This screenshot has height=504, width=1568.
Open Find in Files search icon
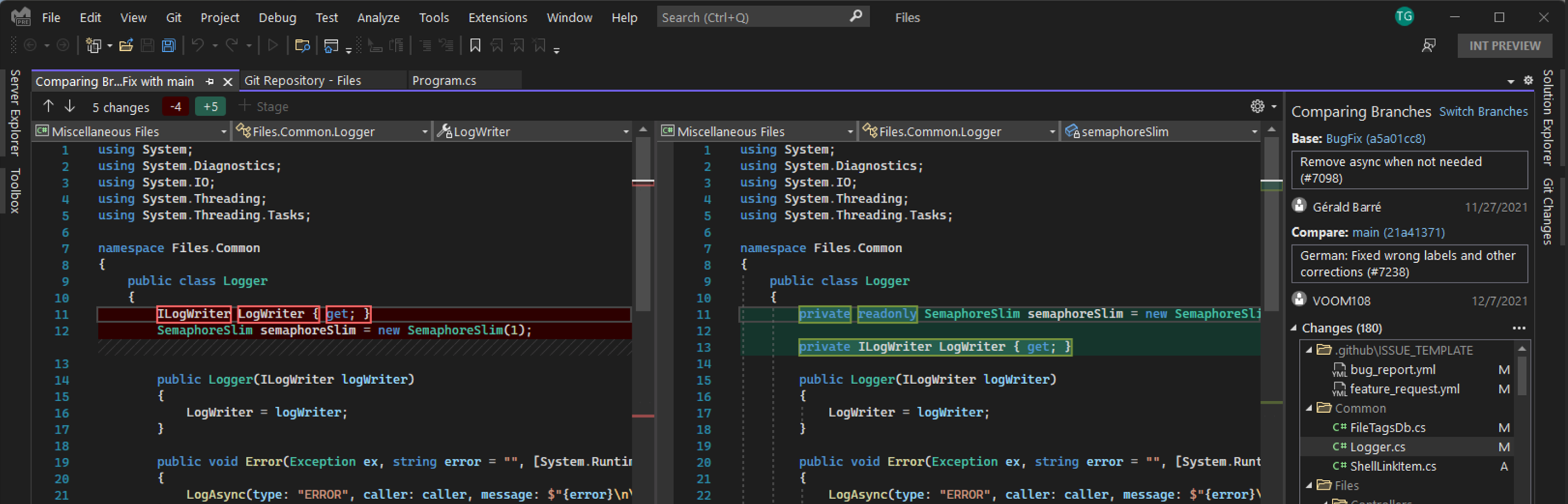302,46
